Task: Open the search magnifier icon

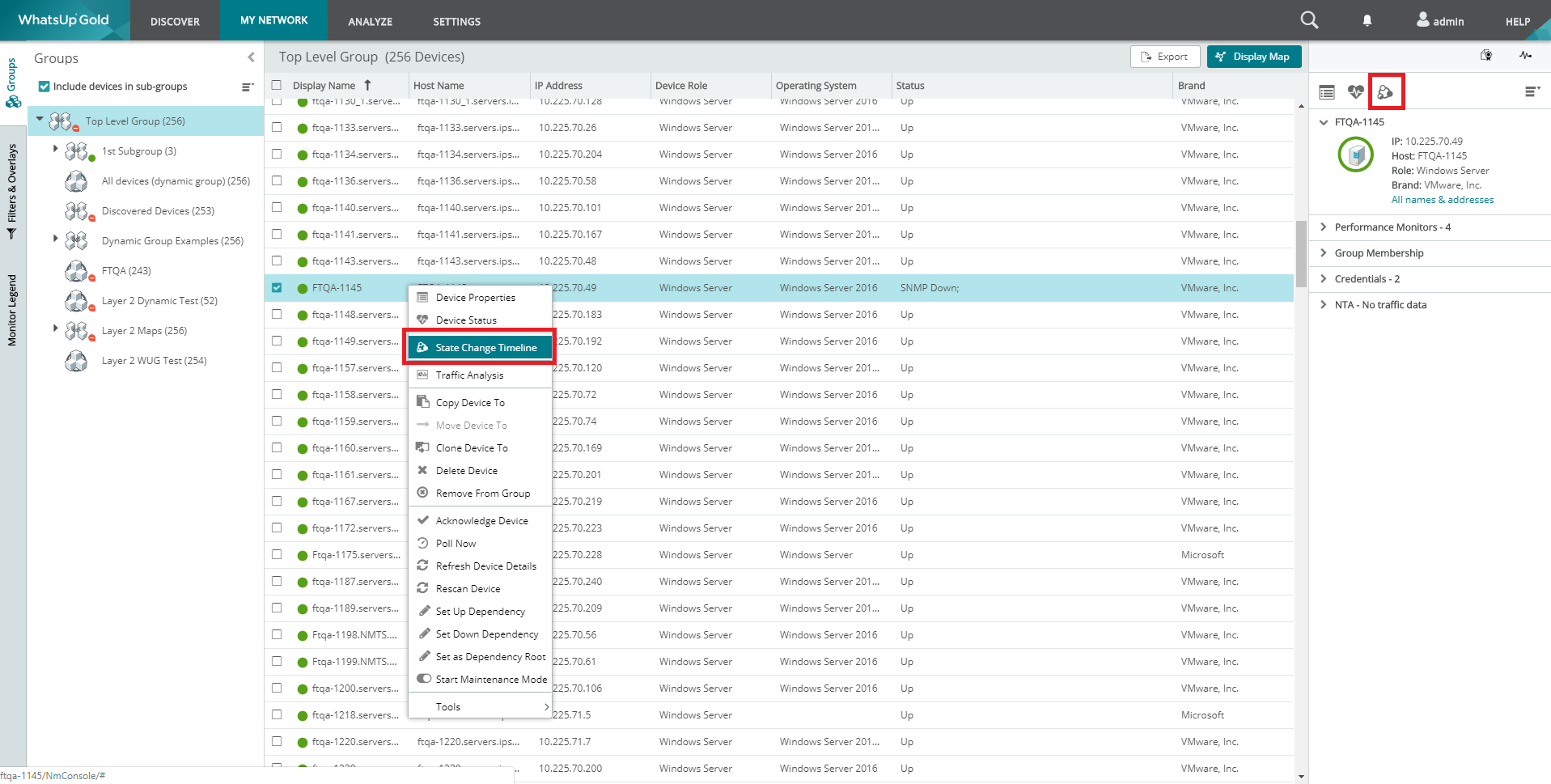Action: pos(1309,20)
